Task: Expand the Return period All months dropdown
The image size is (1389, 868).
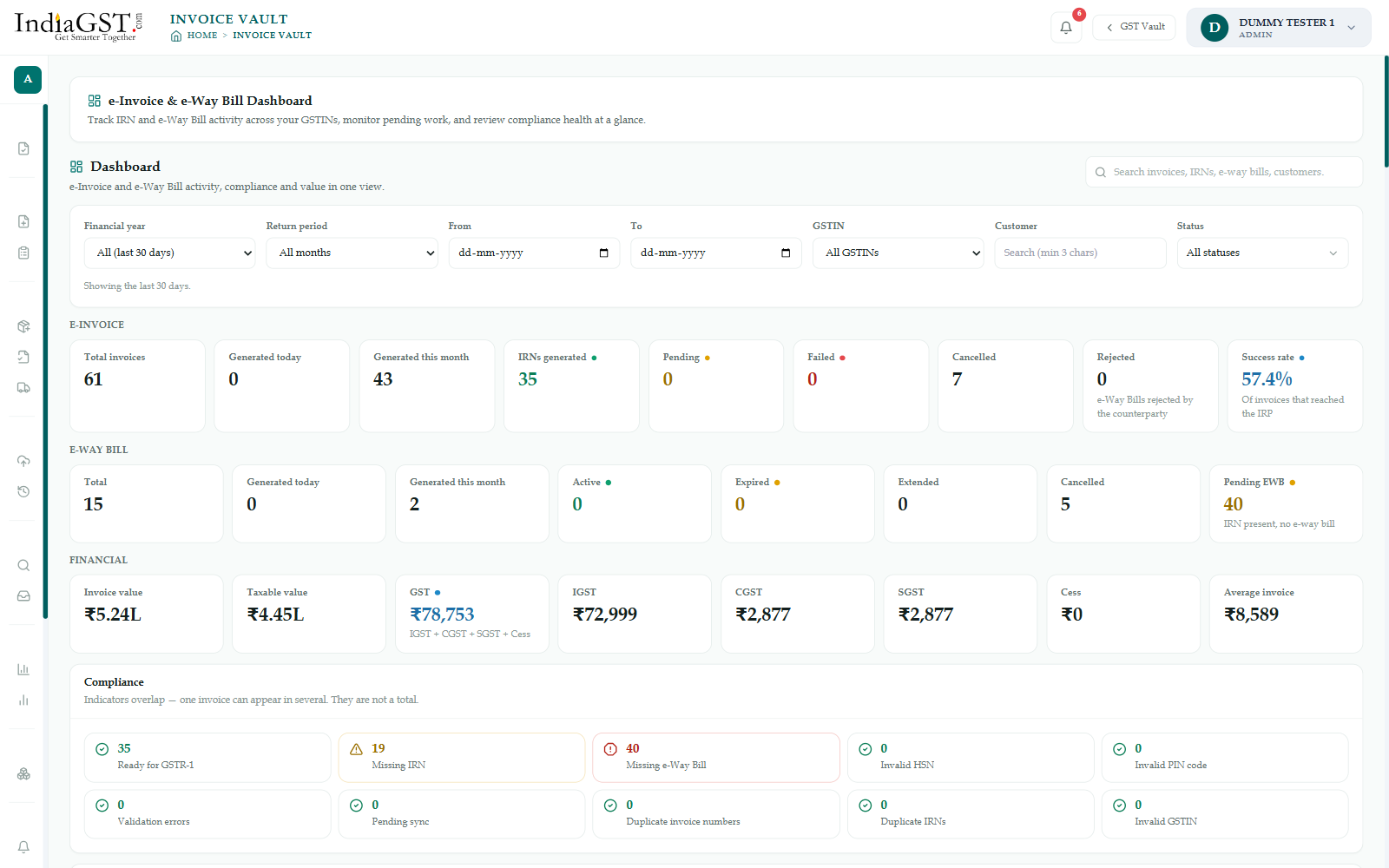Action: tap(352, 253)
